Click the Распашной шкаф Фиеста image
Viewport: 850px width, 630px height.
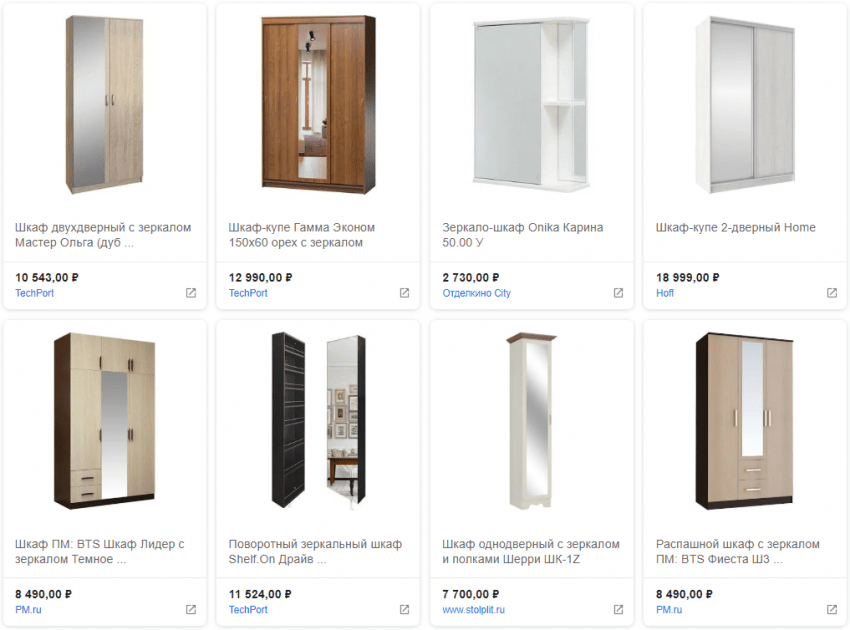744,420
